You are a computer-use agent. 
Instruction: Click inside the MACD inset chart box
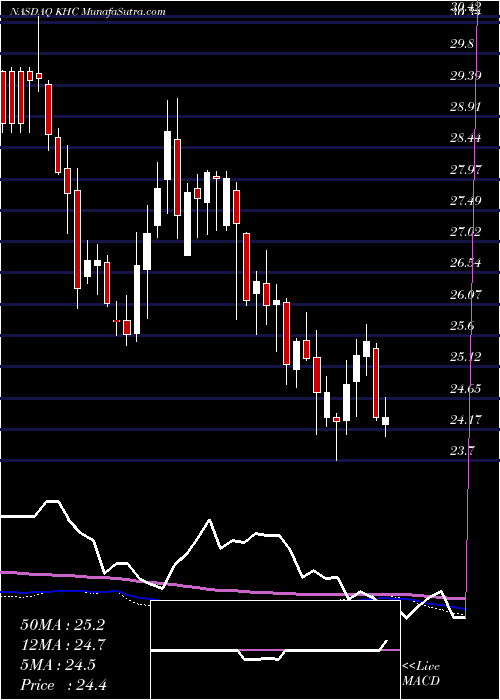[x=275, y=650]
